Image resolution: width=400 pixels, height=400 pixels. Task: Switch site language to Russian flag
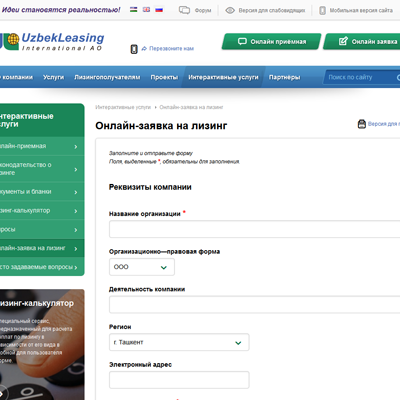pyautogui.click(x=159, y=10)
